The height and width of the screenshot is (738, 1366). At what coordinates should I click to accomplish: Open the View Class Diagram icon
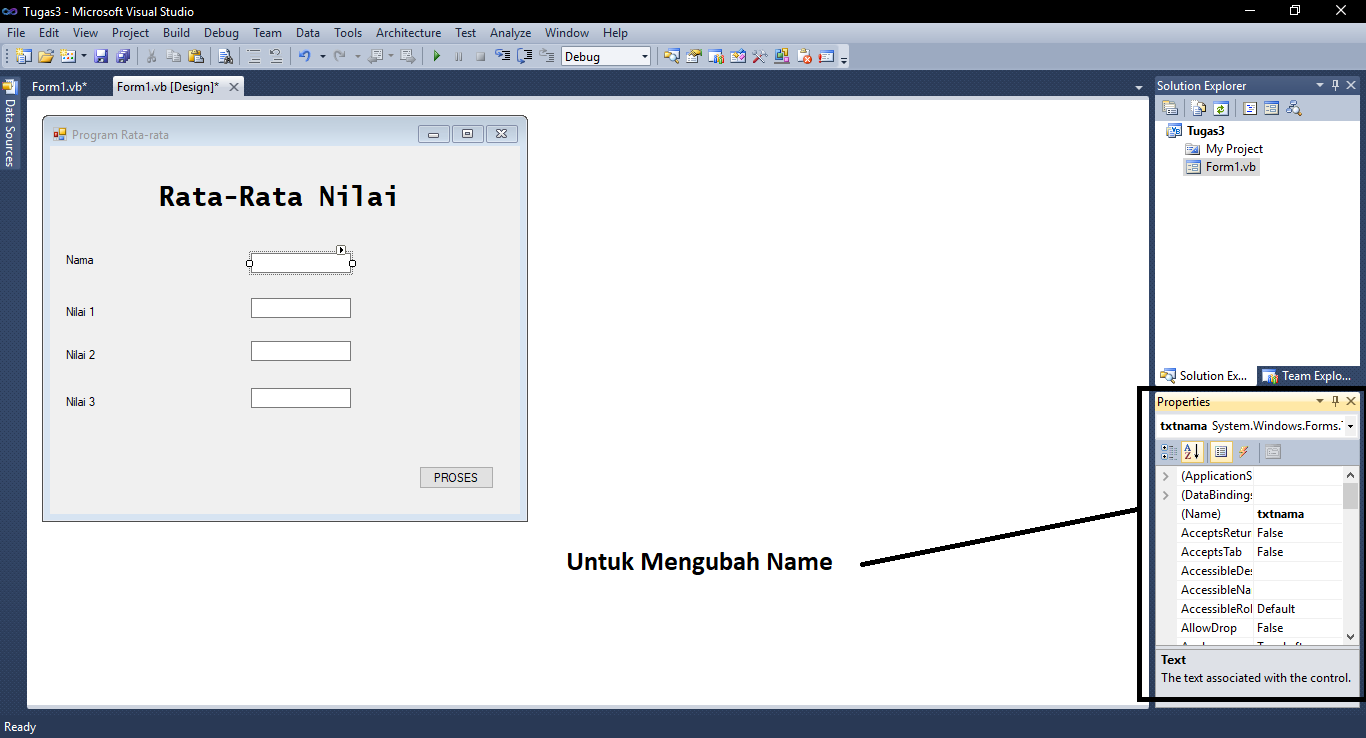coord(1294,107)
